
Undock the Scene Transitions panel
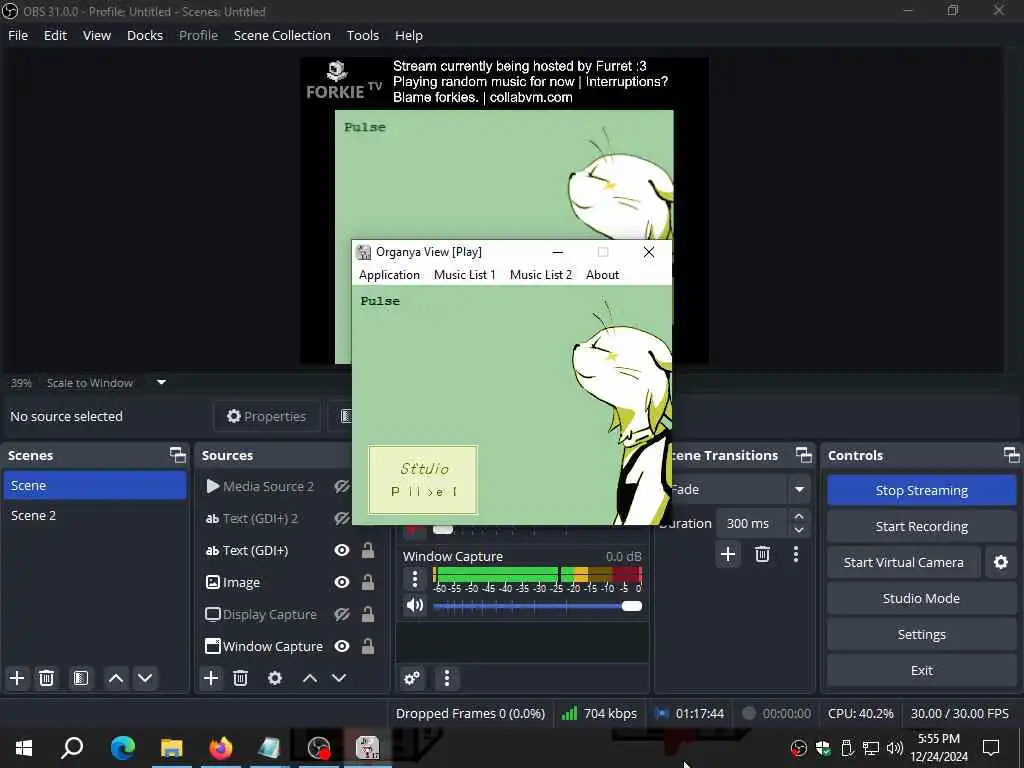coord(804,455)
